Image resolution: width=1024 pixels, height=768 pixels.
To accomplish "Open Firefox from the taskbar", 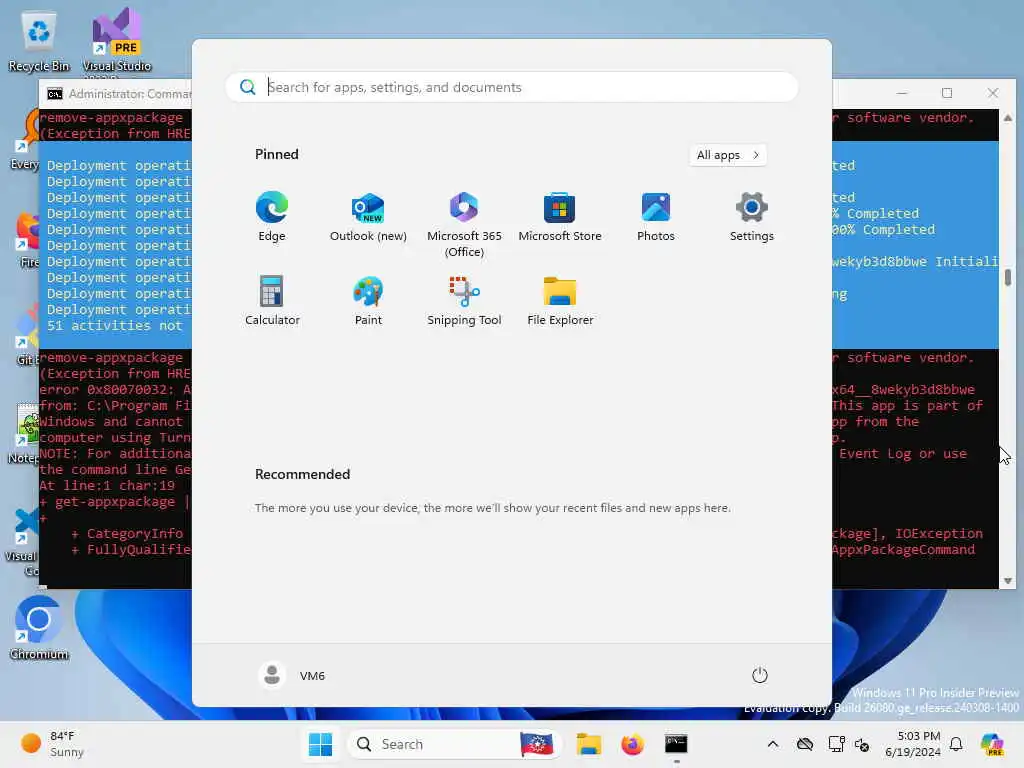I will (632, 744).
